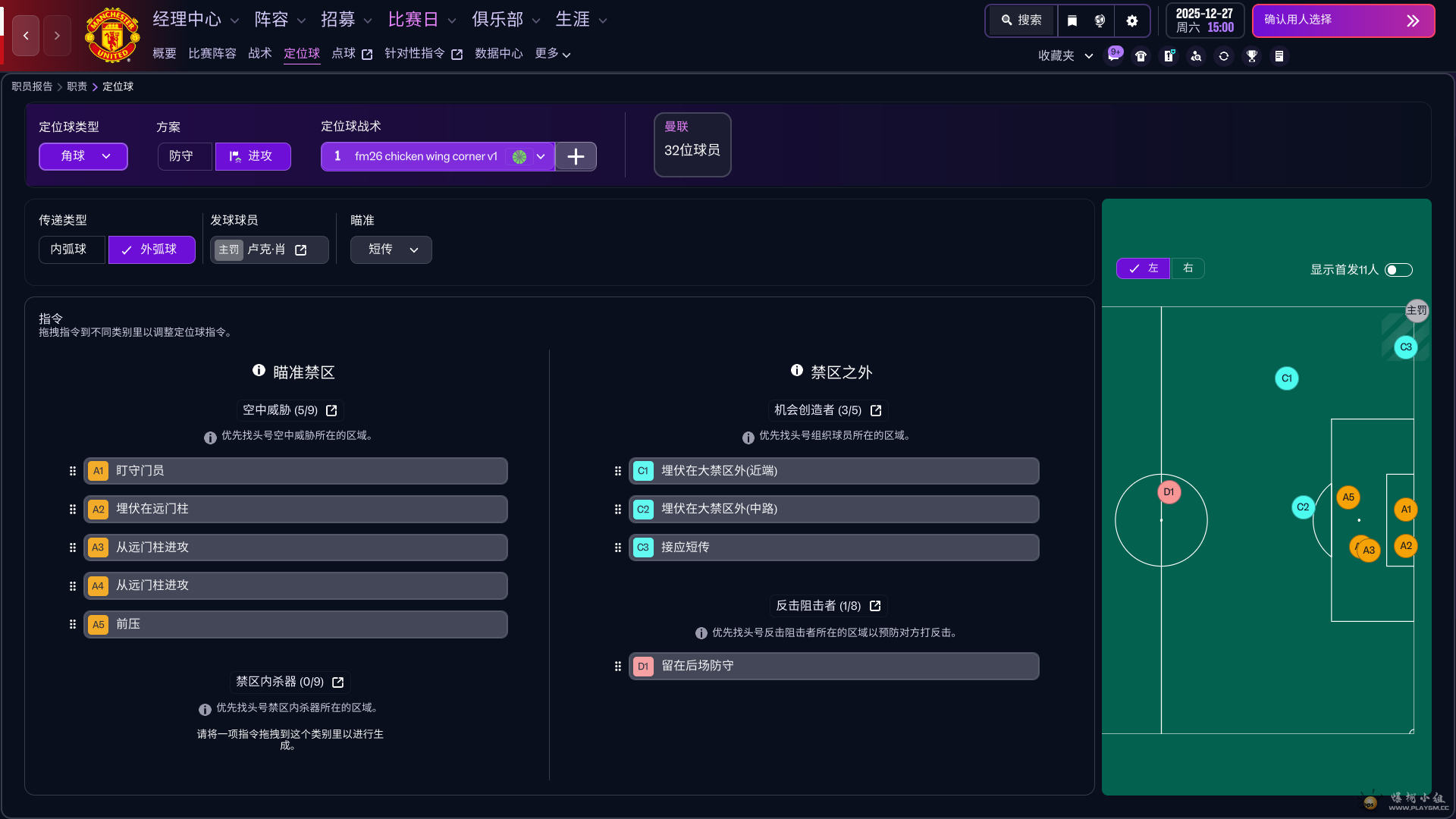Switch pitch view to 右 side
The image size is (1456, 819).
point(1188,268)
